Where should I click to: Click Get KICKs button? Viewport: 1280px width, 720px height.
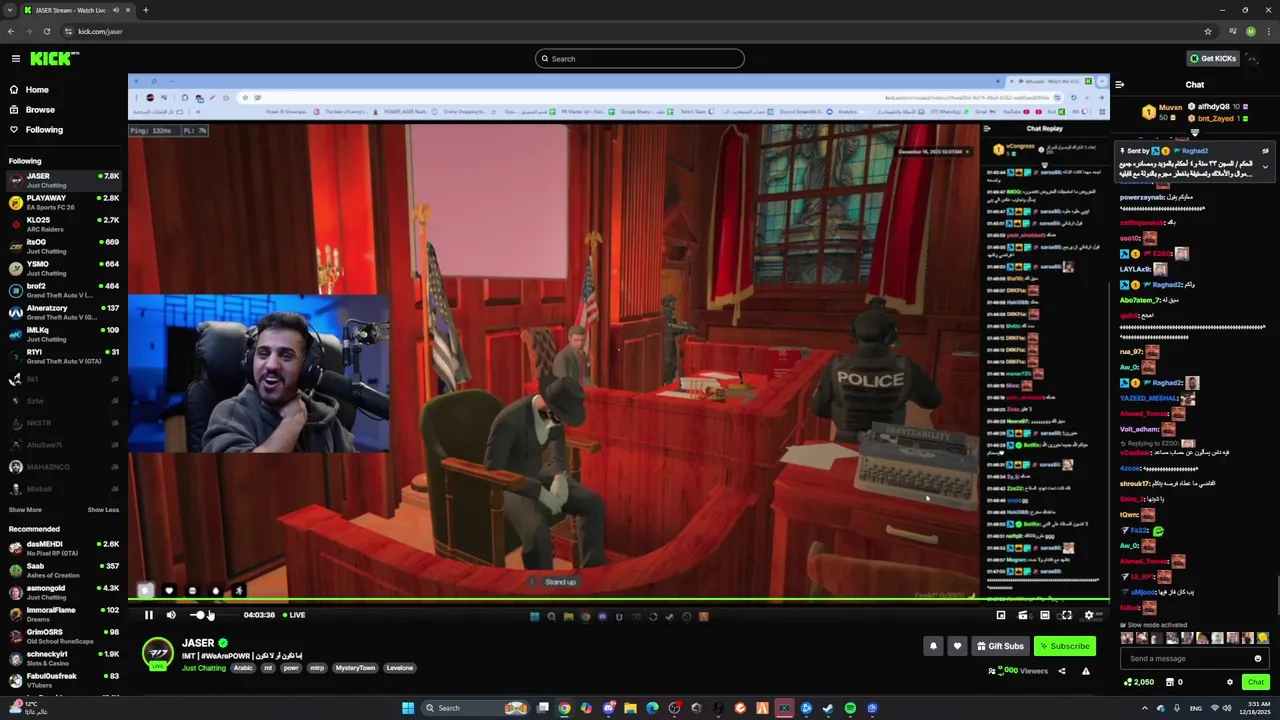pos(1212,59)
